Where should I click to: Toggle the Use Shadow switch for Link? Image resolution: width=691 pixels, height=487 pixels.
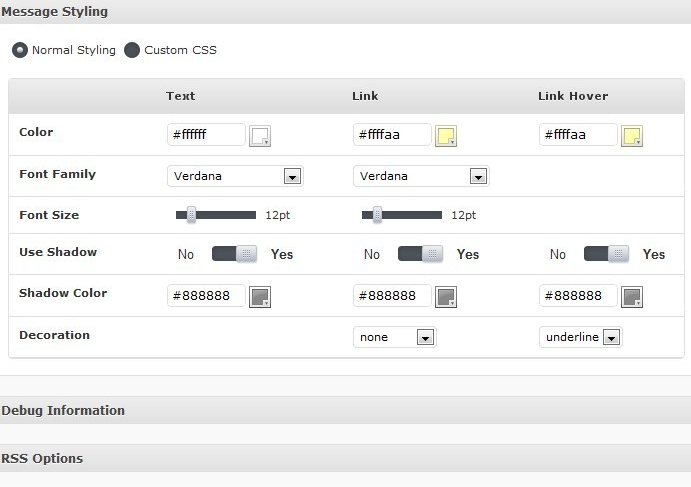(420, 254)
